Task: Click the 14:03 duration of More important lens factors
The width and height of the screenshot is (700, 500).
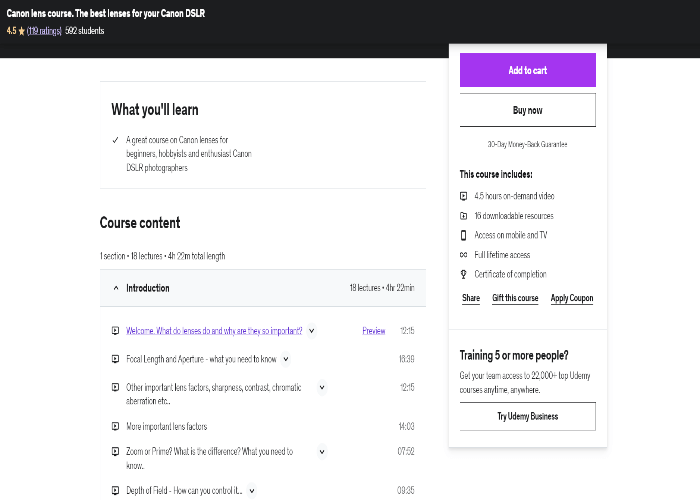Action: (407, 426)
